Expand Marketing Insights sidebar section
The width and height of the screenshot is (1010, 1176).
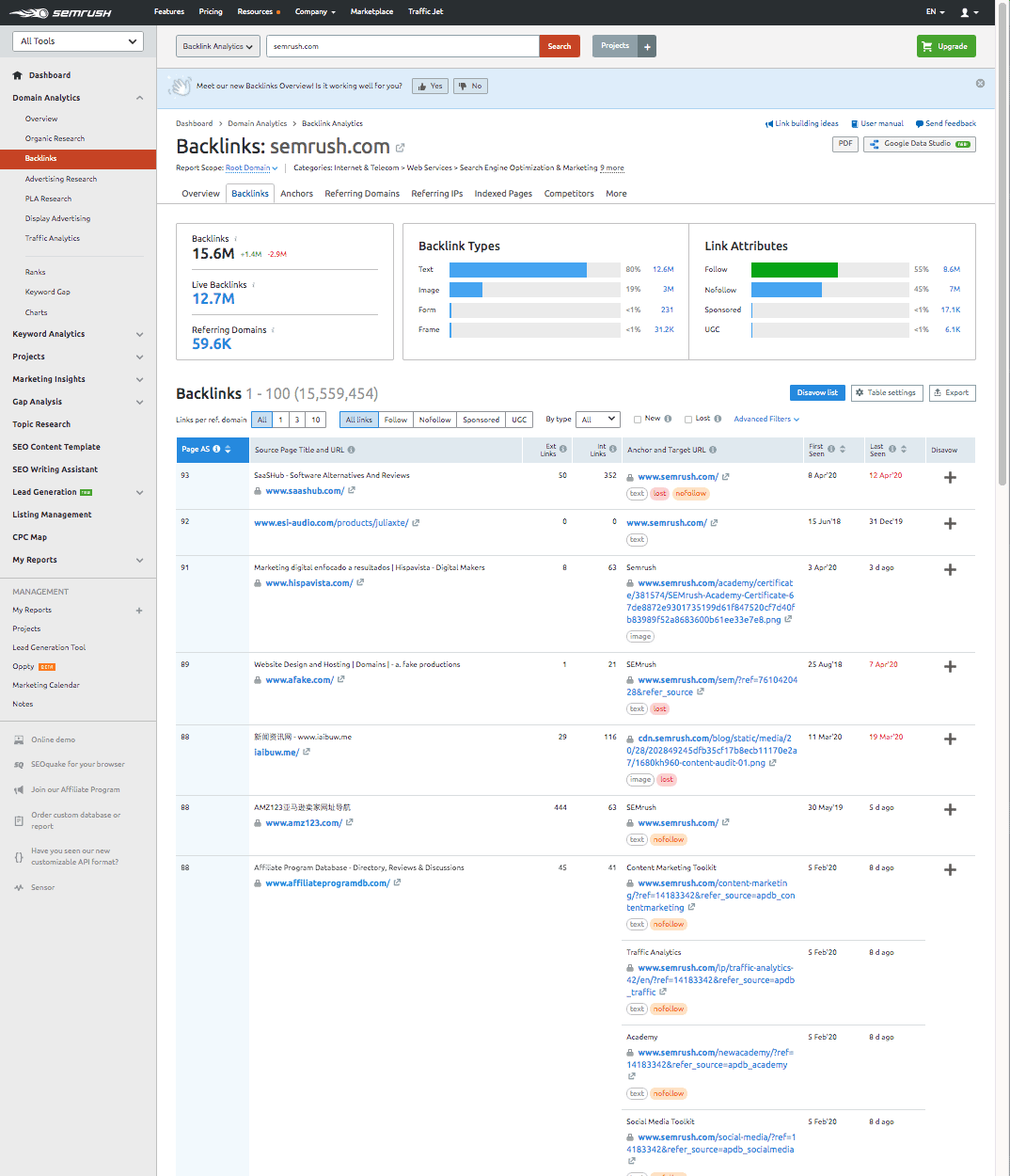(139, 379)
